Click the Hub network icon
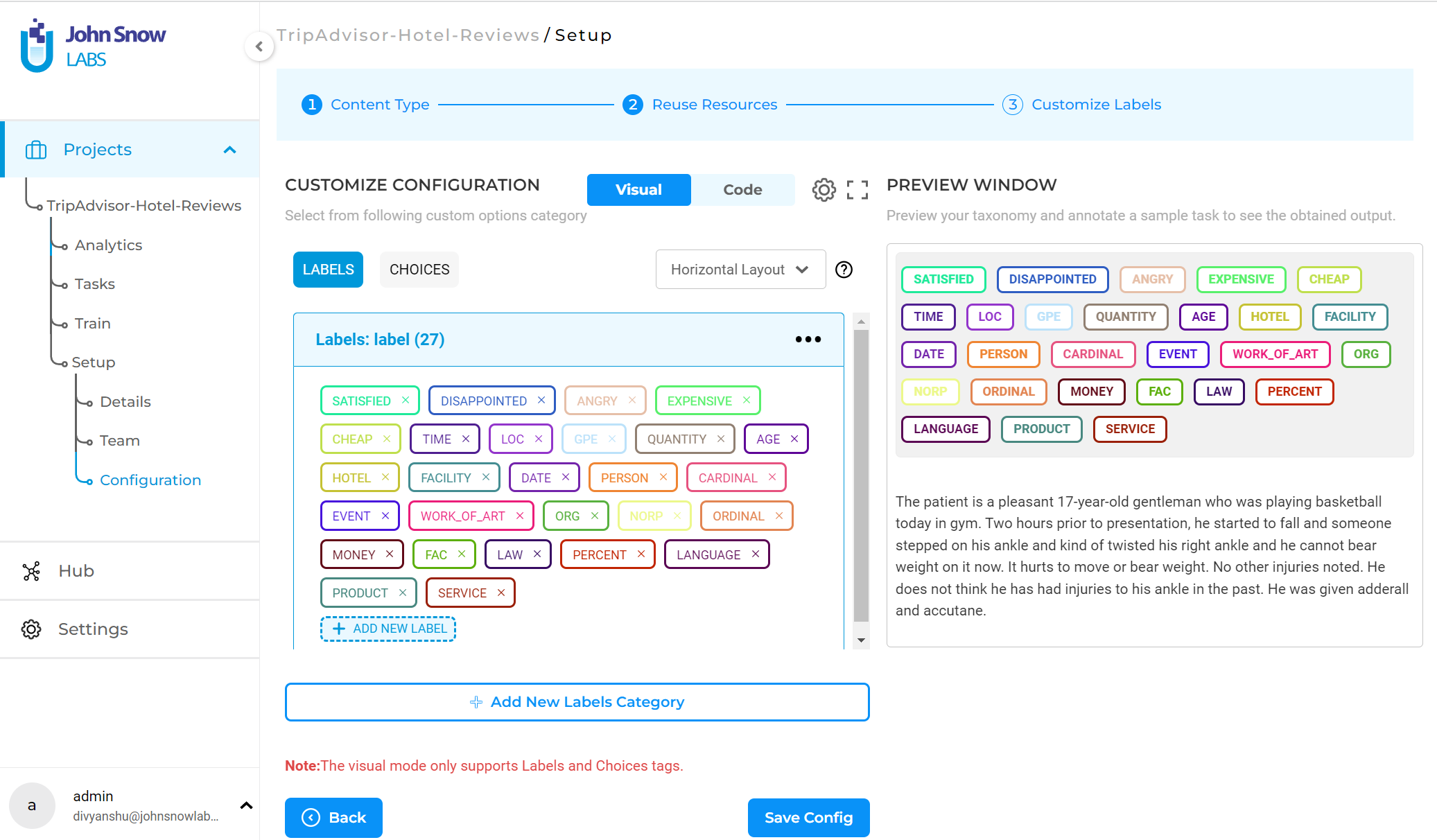Image resolution: width=1437 pixels, height=840 pixels. 31,571
